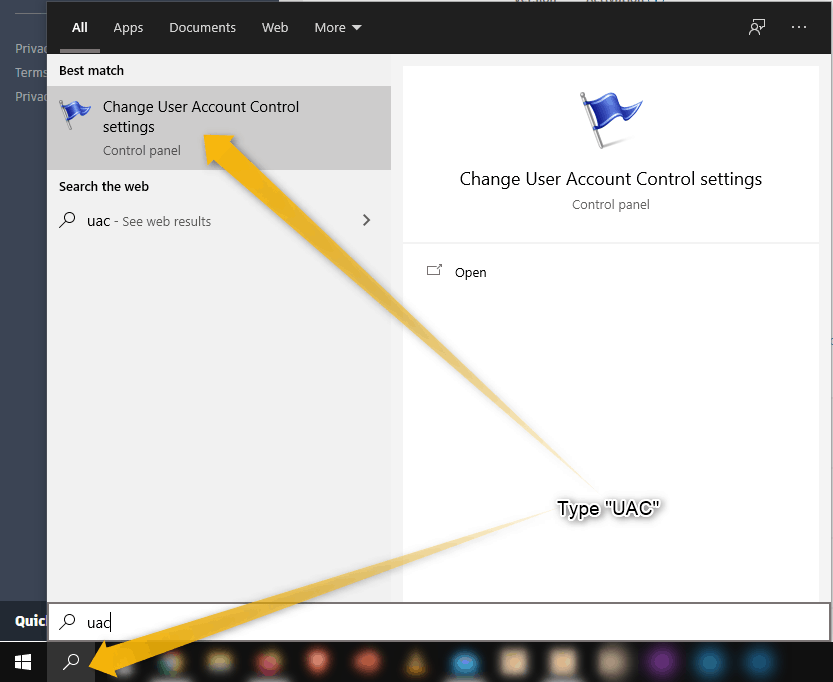The height and width of the screenshot is (682, 833).
Task: Click the Windows Start button
Action: [22, 662]
